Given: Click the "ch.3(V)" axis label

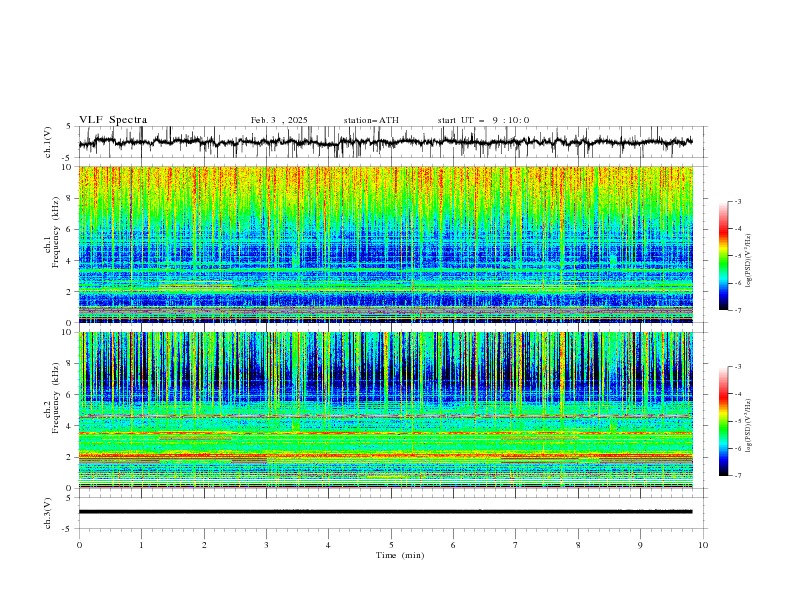Looking at the screenshot, I should click(x=48, y=513).
